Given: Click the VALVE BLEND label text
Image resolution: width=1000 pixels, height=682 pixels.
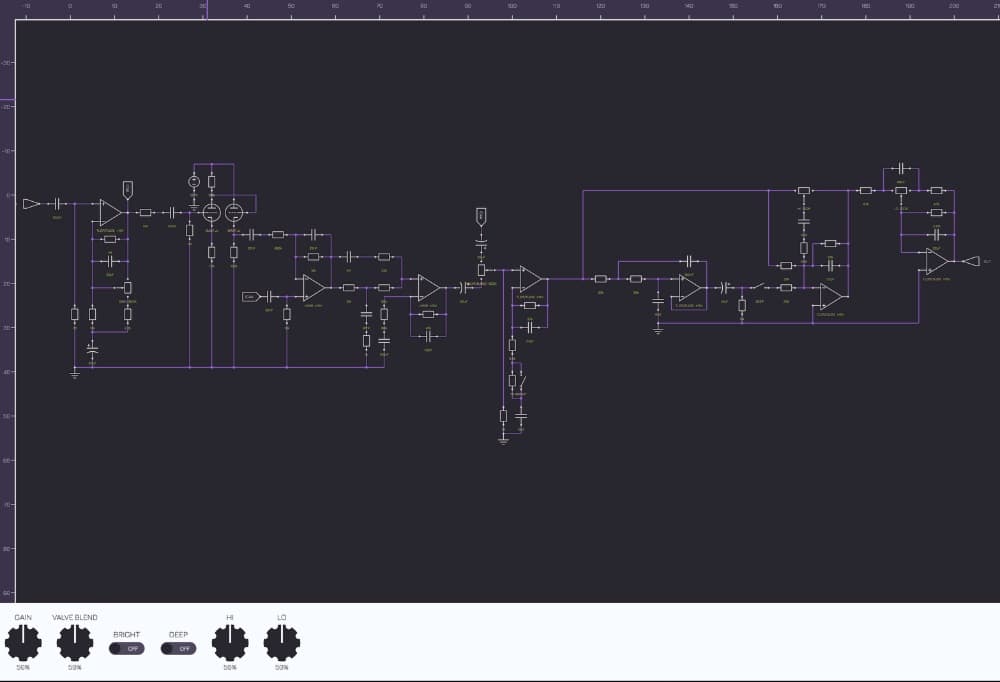Looking at the screenshot, I should [x=75, y=618].
